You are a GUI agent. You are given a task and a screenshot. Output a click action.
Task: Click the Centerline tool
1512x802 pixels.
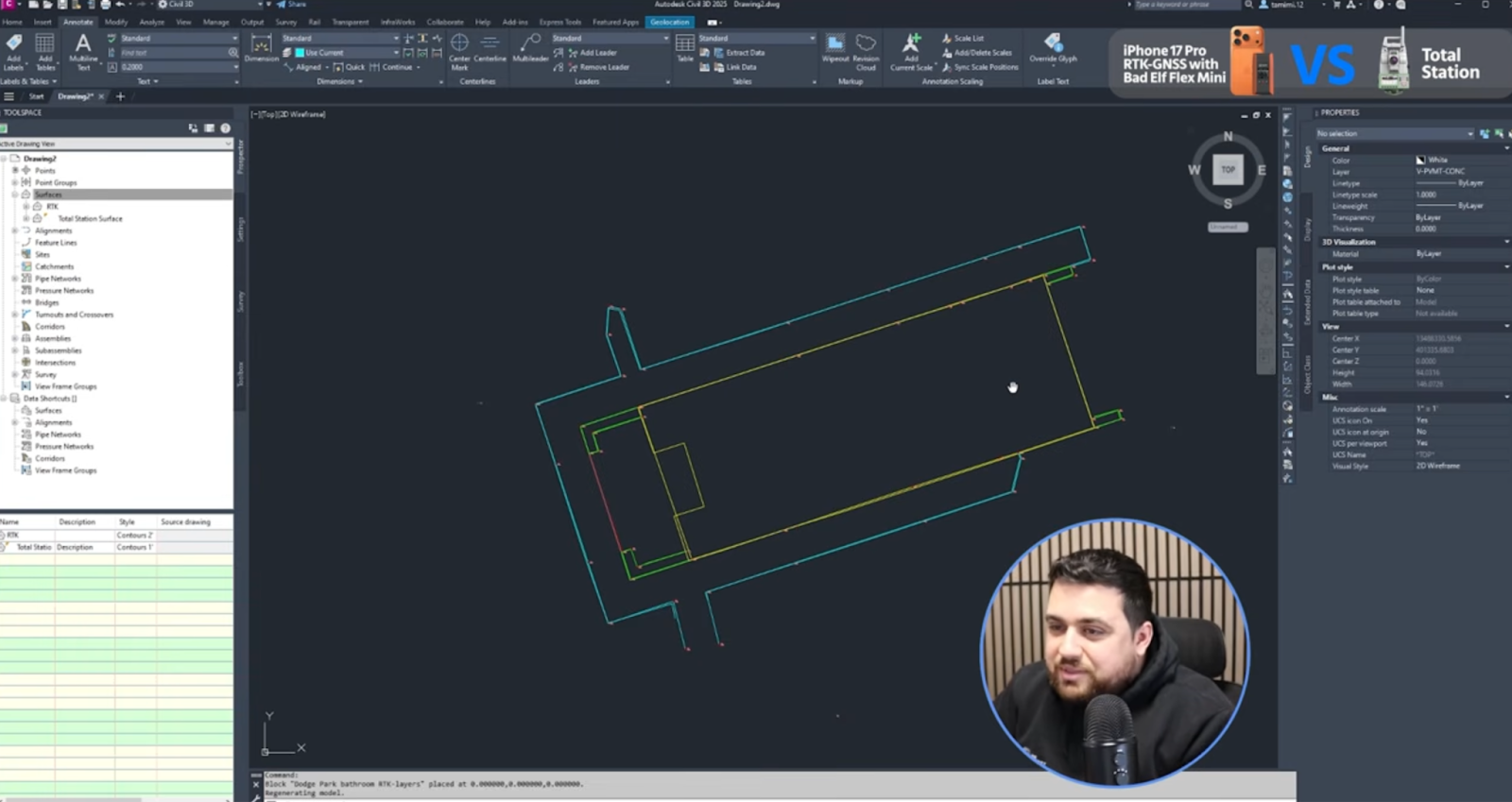pyautogui.click(x=490, y=48)
